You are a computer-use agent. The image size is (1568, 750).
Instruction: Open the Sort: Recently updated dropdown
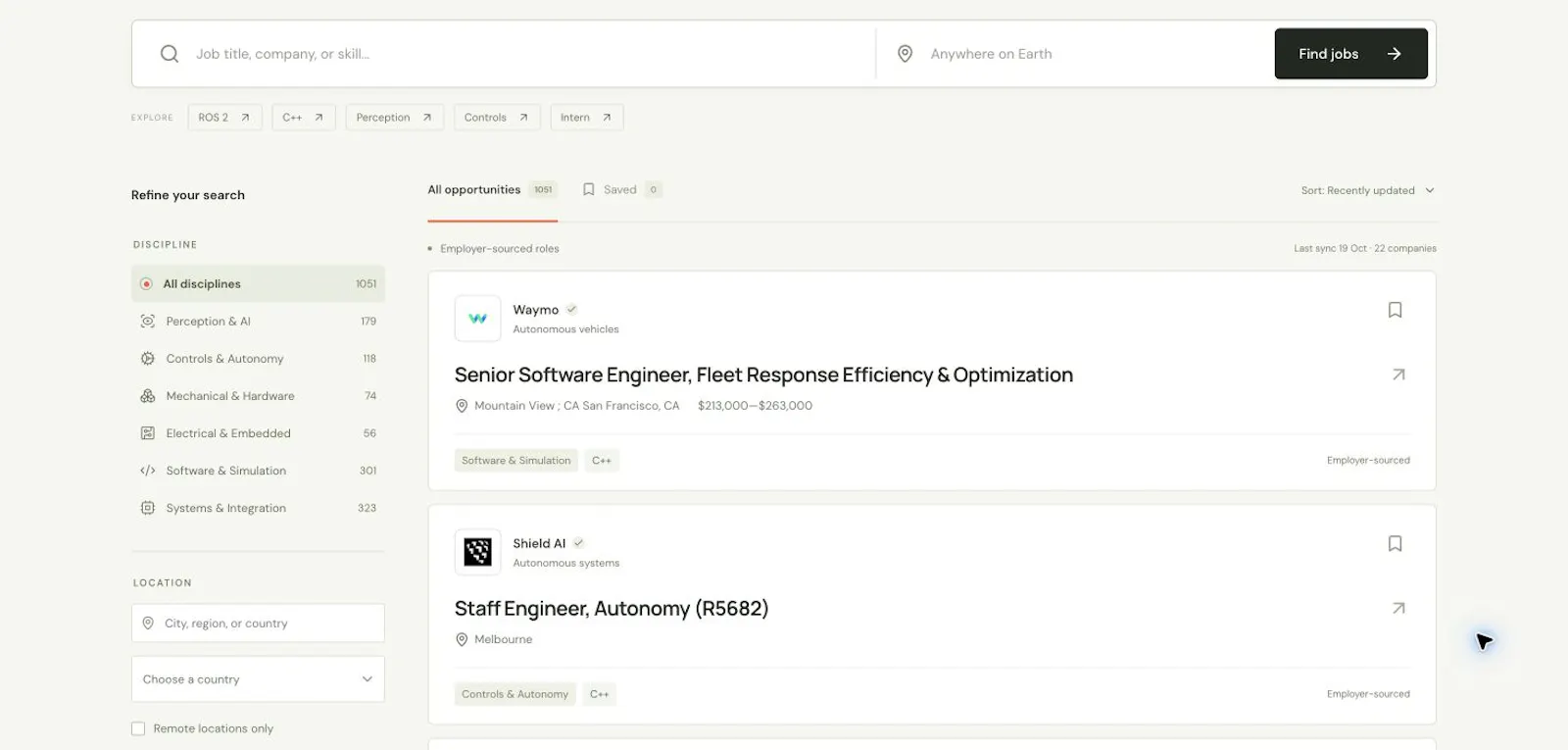(1368, 190)
